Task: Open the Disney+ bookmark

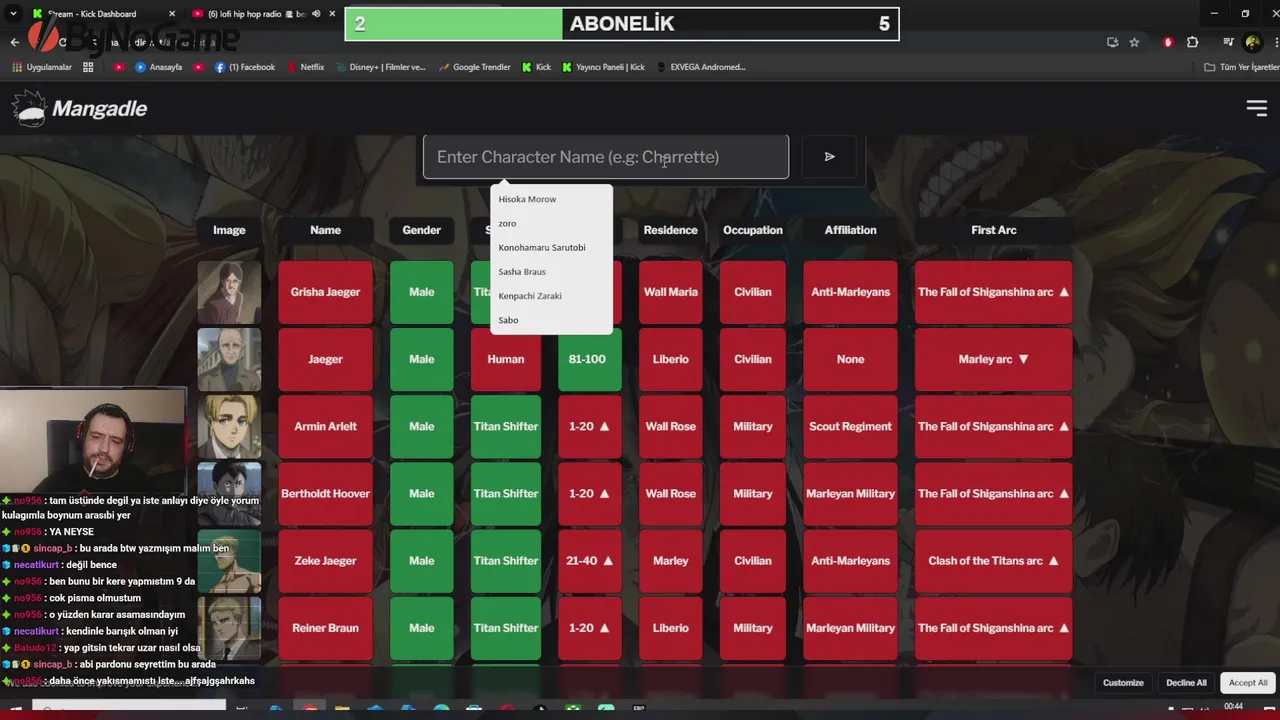Action: click(x=380, y=67)
